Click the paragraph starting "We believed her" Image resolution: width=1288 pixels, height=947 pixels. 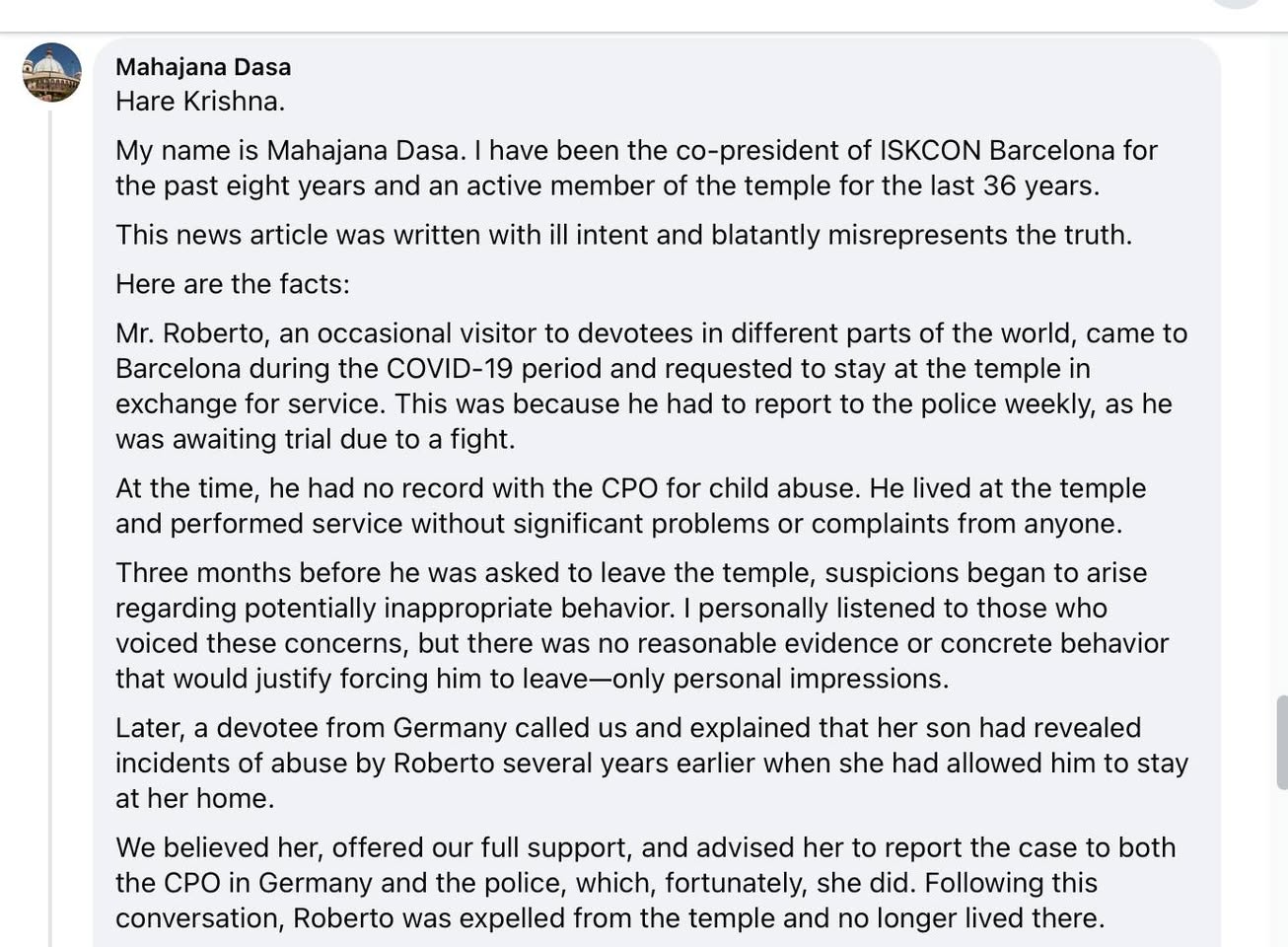pos(645,883)
